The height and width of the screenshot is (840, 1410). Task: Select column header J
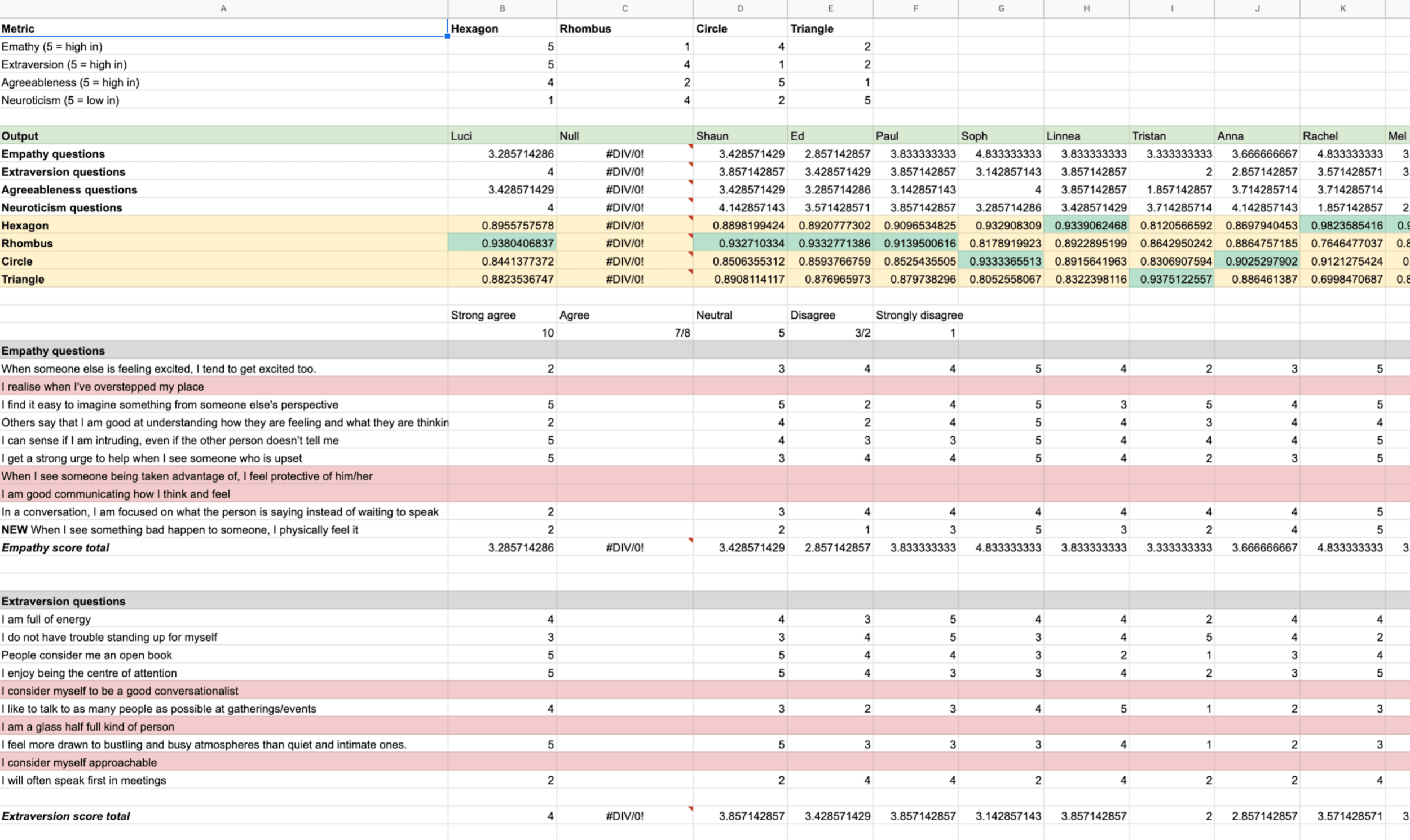click(1257, 8)
